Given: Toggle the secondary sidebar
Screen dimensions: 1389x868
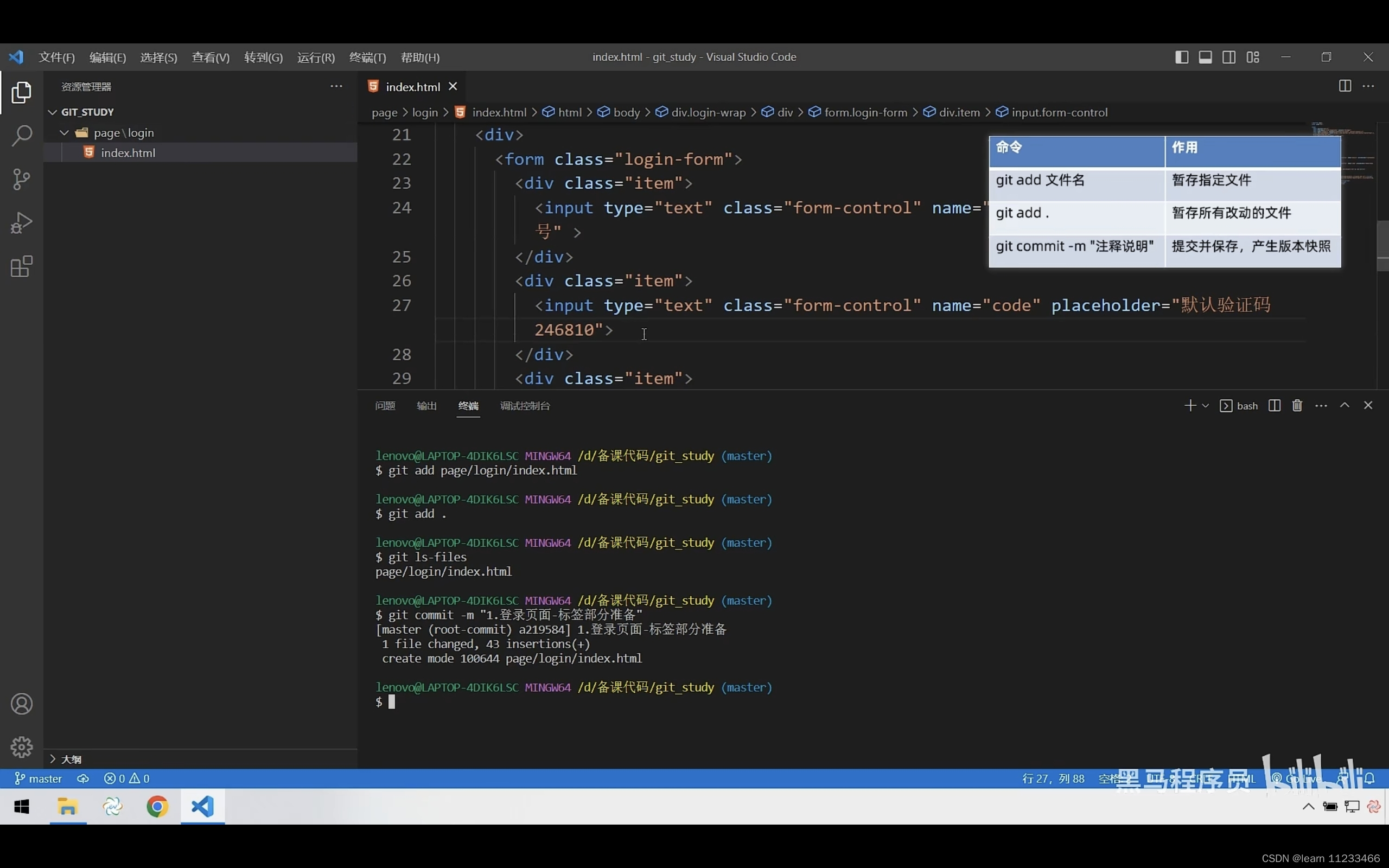Looking at the screenshot, I should [1229, 57].
